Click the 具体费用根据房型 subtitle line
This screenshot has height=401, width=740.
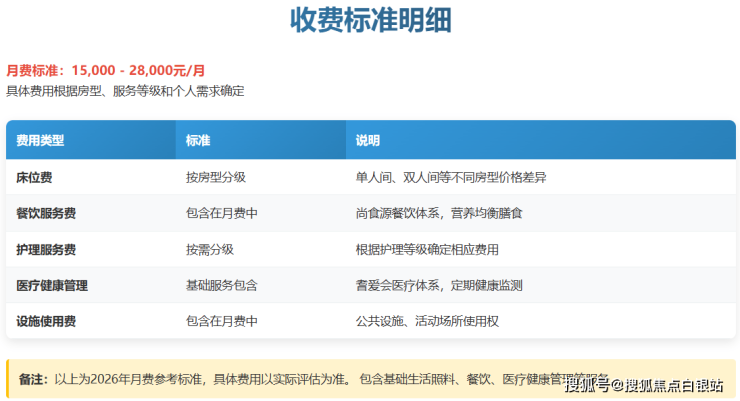click(x=125, y=91)
